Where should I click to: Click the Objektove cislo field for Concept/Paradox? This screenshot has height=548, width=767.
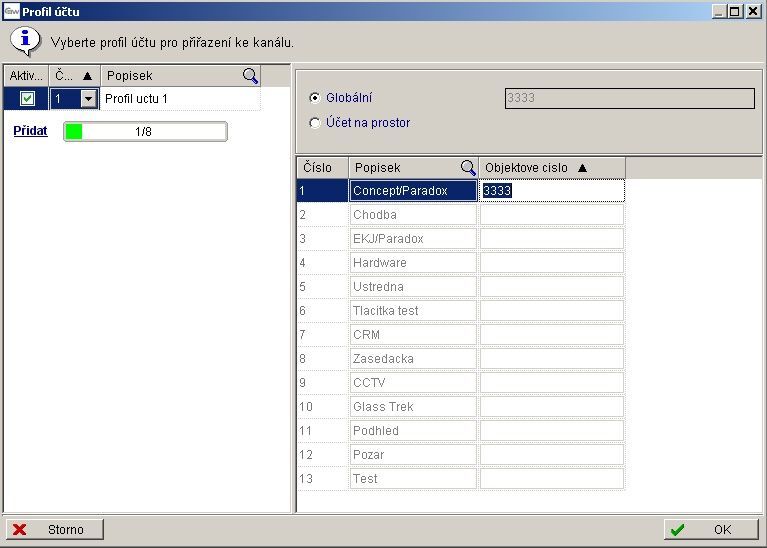click(x=552, y=190)
